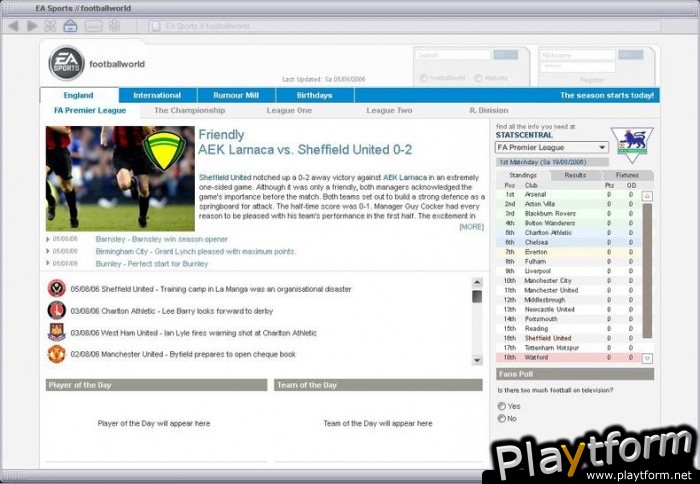Click the scroll-down button beside the Watford row
700x484 pixels.
(x=647, y=358)
